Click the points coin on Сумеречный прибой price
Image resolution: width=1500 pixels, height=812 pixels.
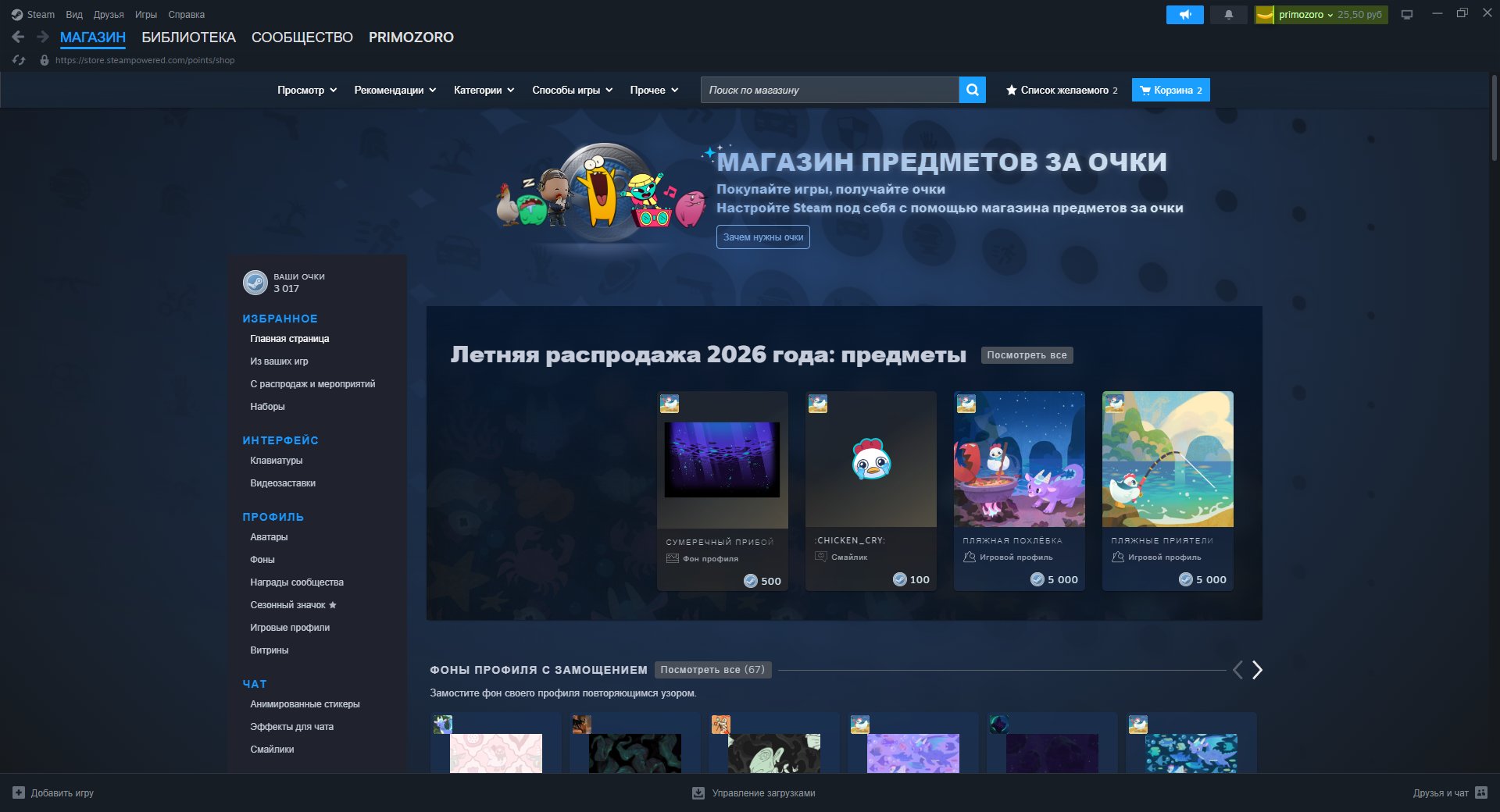point(751,581)
